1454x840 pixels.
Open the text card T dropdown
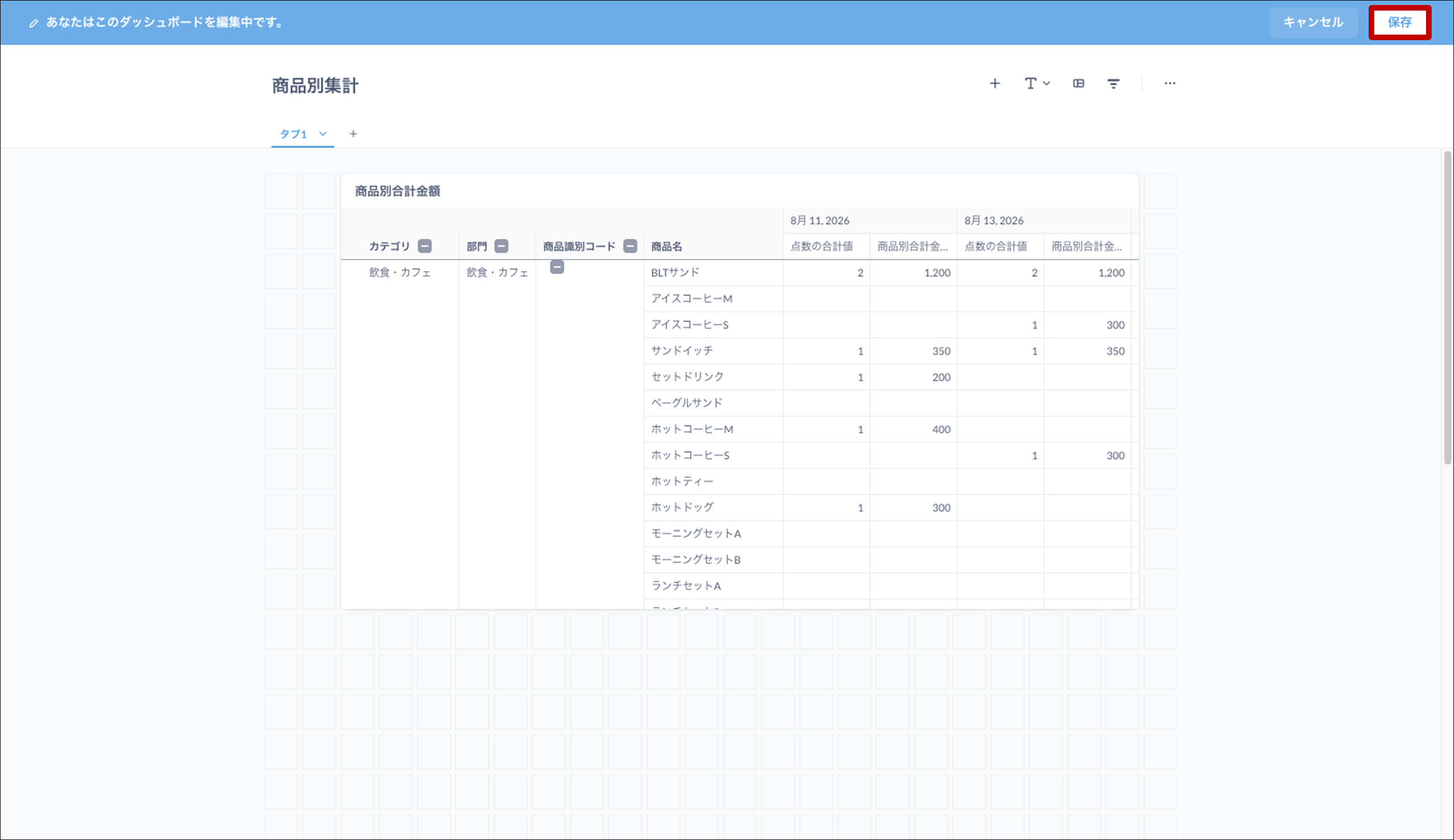(x=1037, y=84)
